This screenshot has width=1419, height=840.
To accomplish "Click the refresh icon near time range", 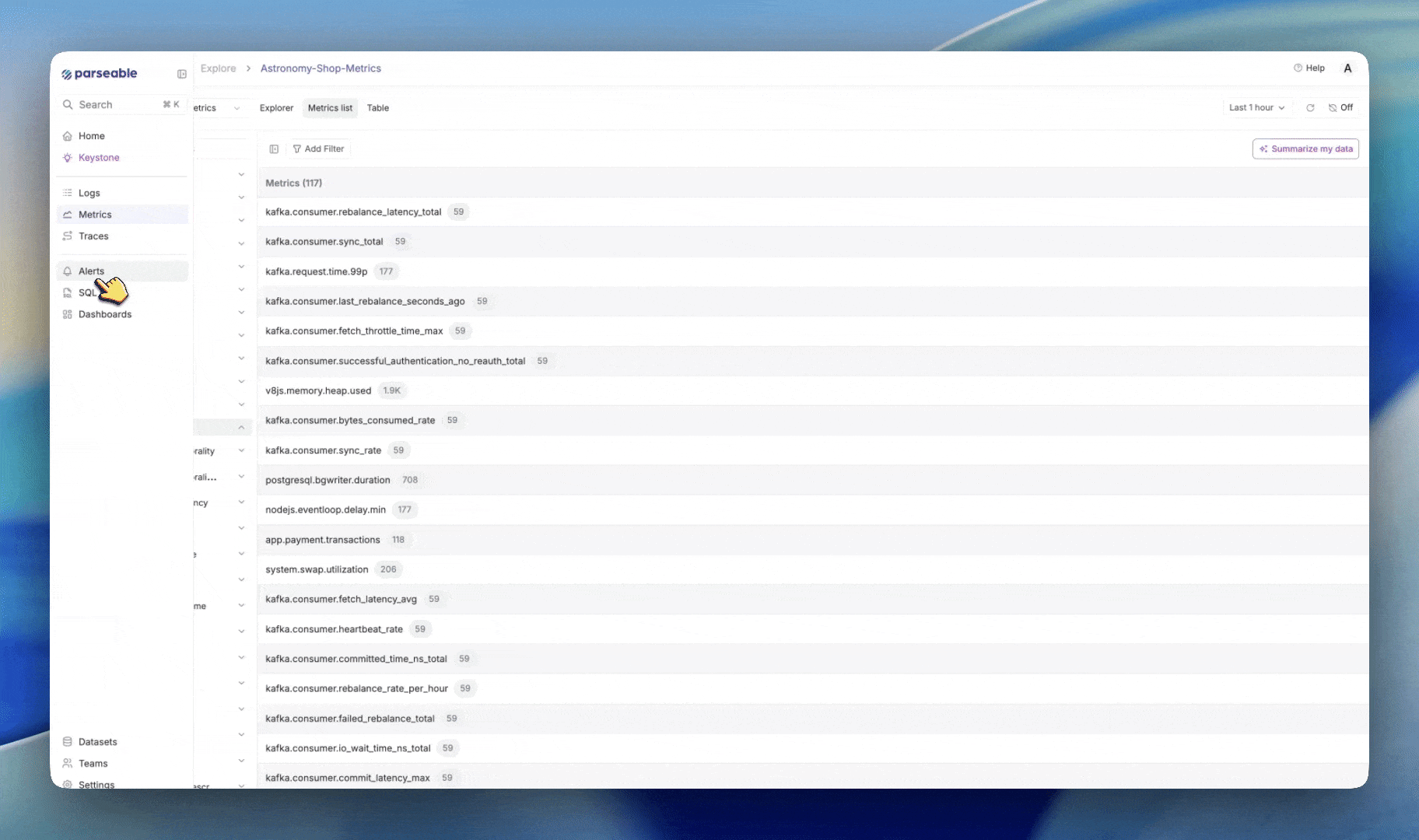I will click(1310, 108).
